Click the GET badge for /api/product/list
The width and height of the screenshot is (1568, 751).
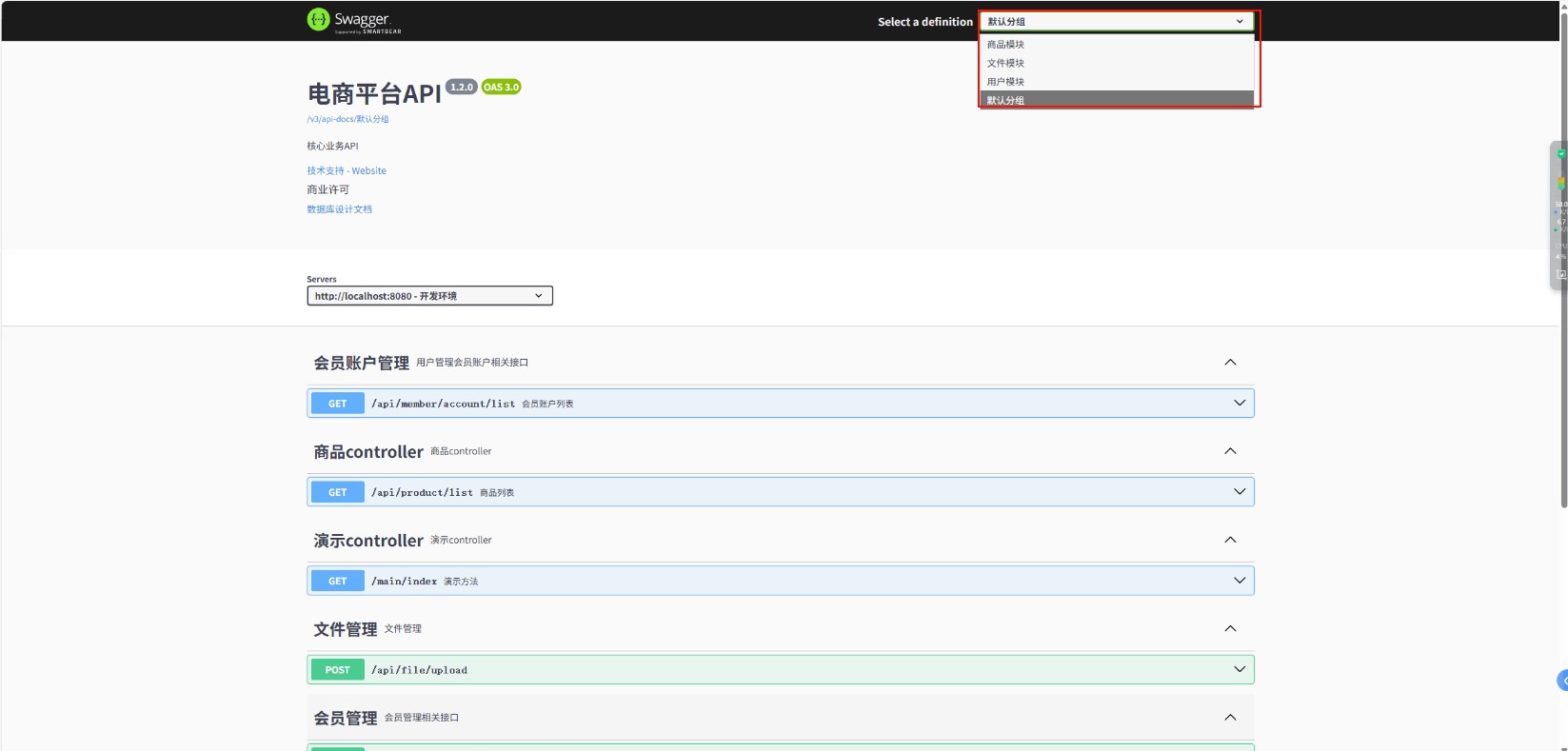click(338, 493)
